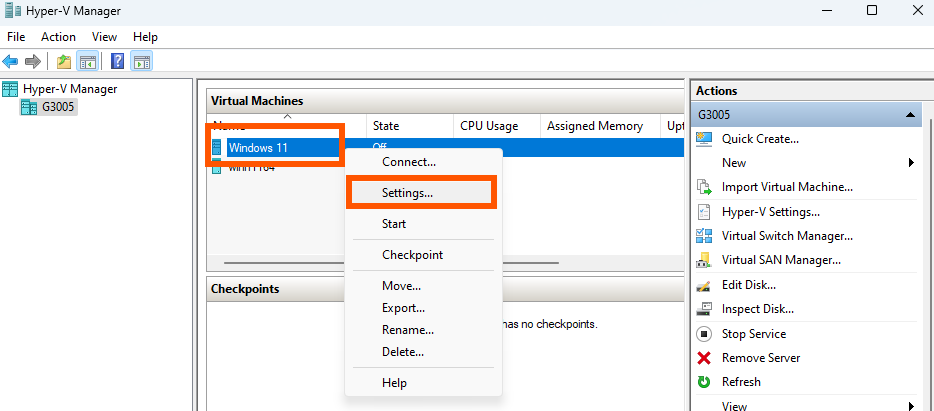Click the Windows 11 virtual machine icon
Image resolution: width=934 pixels, height=411 pixels.
[216, 147]
